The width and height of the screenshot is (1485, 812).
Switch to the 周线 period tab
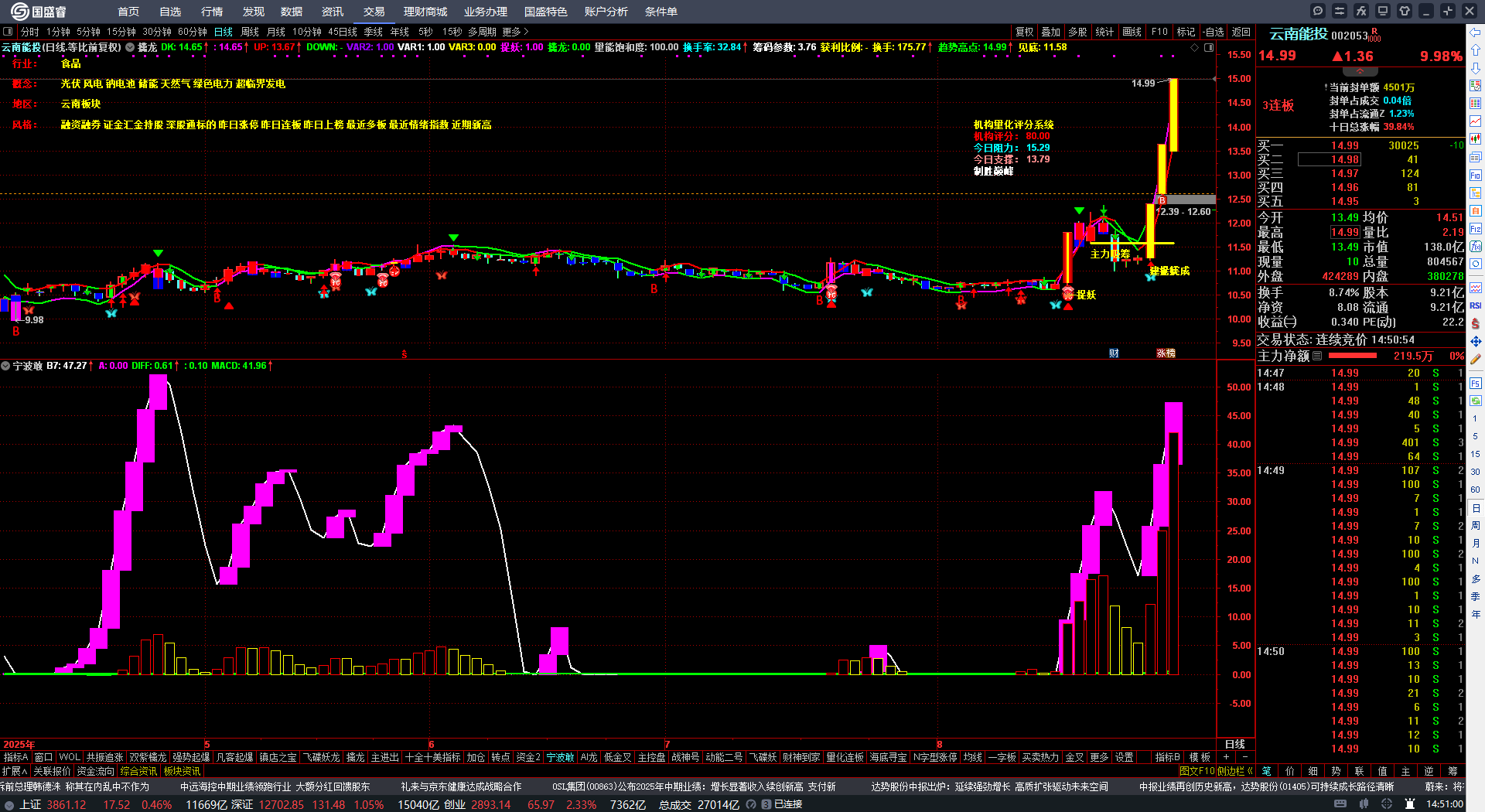[250, 32]
